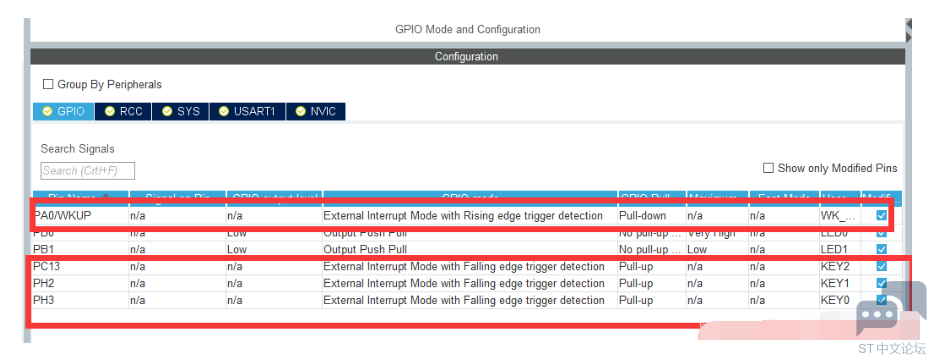The image size is (935, 364).
Task: Click the Pull-up cell in the PH3 row
Action: click(651, 300)
